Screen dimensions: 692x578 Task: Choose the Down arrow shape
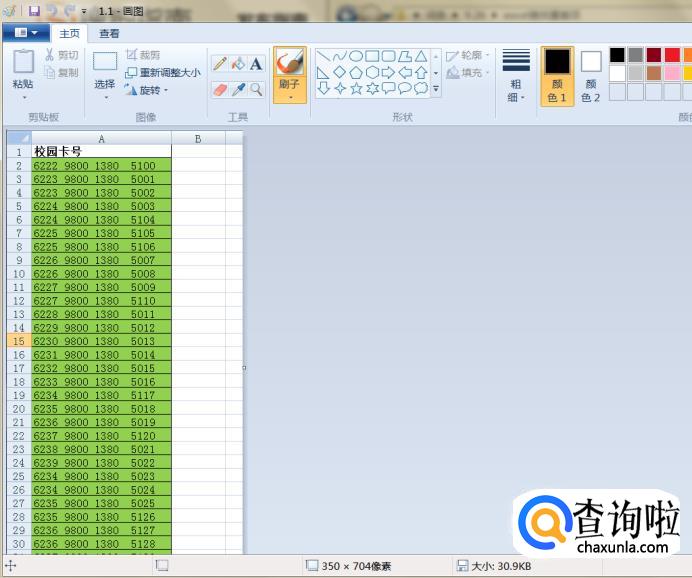(323, 88)
